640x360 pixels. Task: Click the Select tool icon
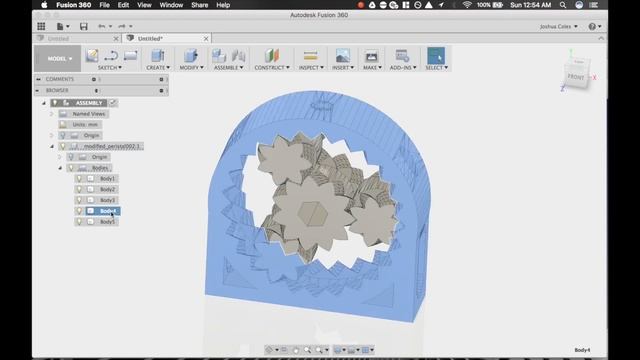coord(436,56)
